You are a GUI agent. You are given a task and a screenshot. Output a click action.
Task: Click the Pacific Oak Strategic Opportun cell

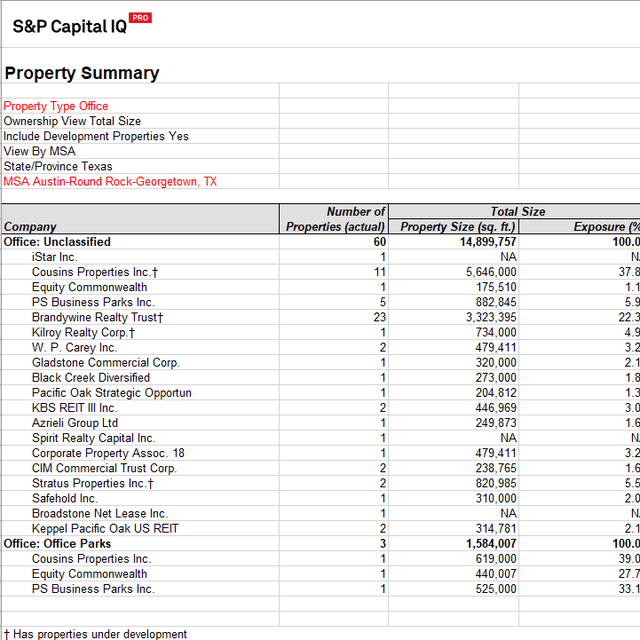pyautogui.click(x=141, y=393)
